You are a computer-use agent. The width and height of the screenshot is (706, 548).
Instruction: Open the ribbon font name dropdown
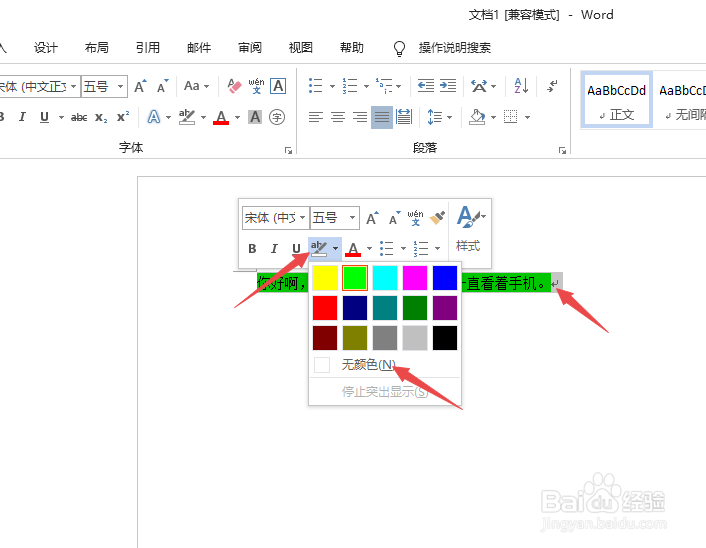point(73,86)
